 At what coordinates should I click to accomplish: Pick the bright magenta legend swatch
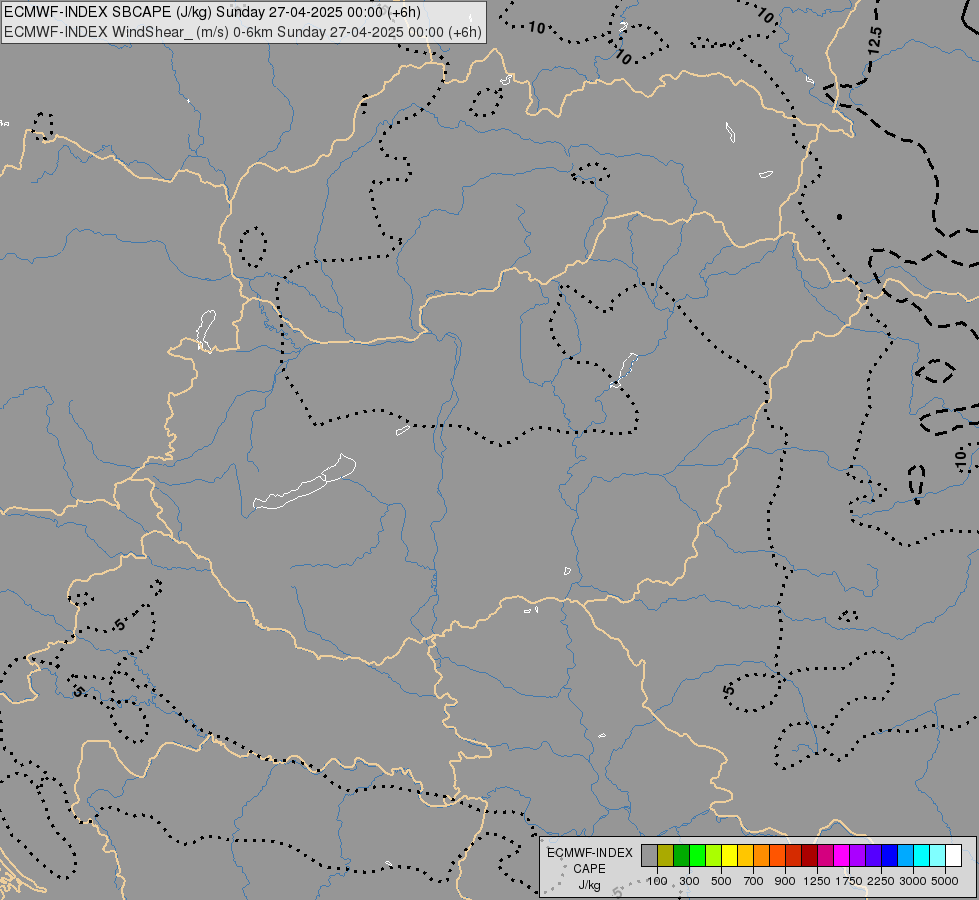842,855
